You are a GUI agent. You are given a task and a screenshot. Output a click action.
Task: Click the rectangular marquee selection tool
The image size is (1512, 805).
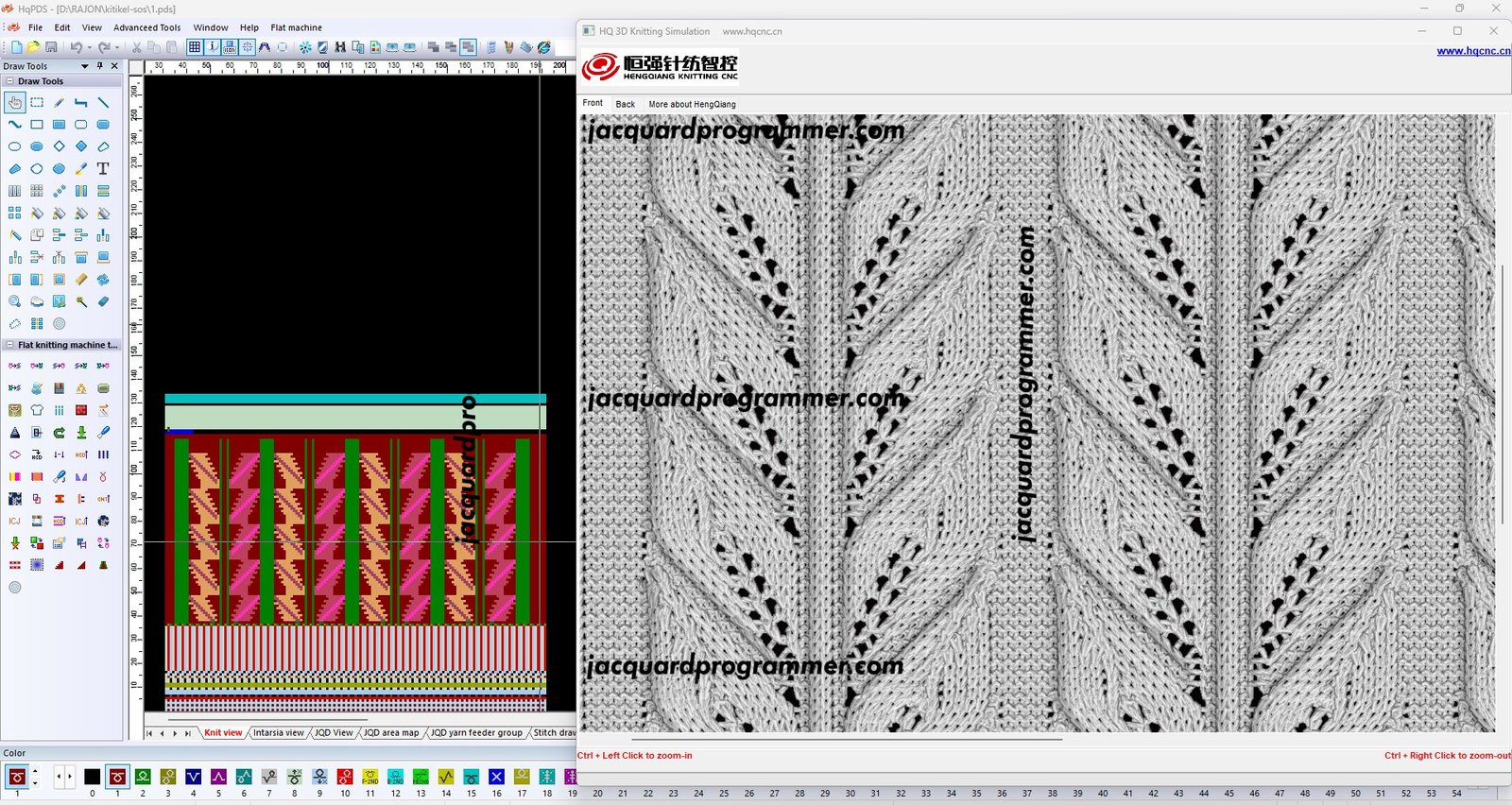(x=37, y=102)
